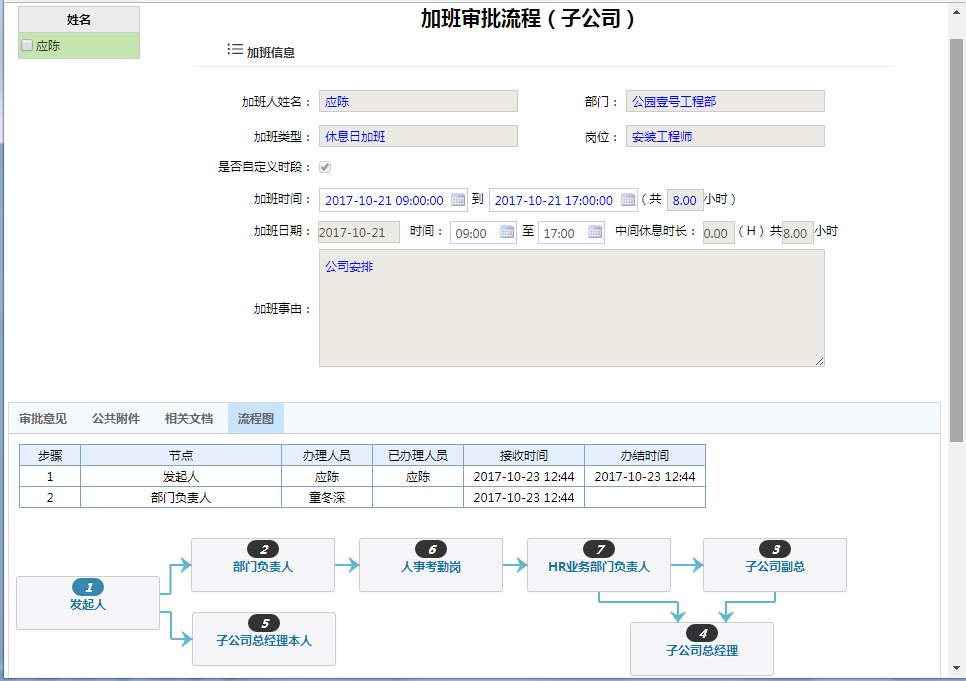The image size is (966, 681).
Task: Toggle the 是否自定义时段 checkbox
Action: tap(325, 168)
